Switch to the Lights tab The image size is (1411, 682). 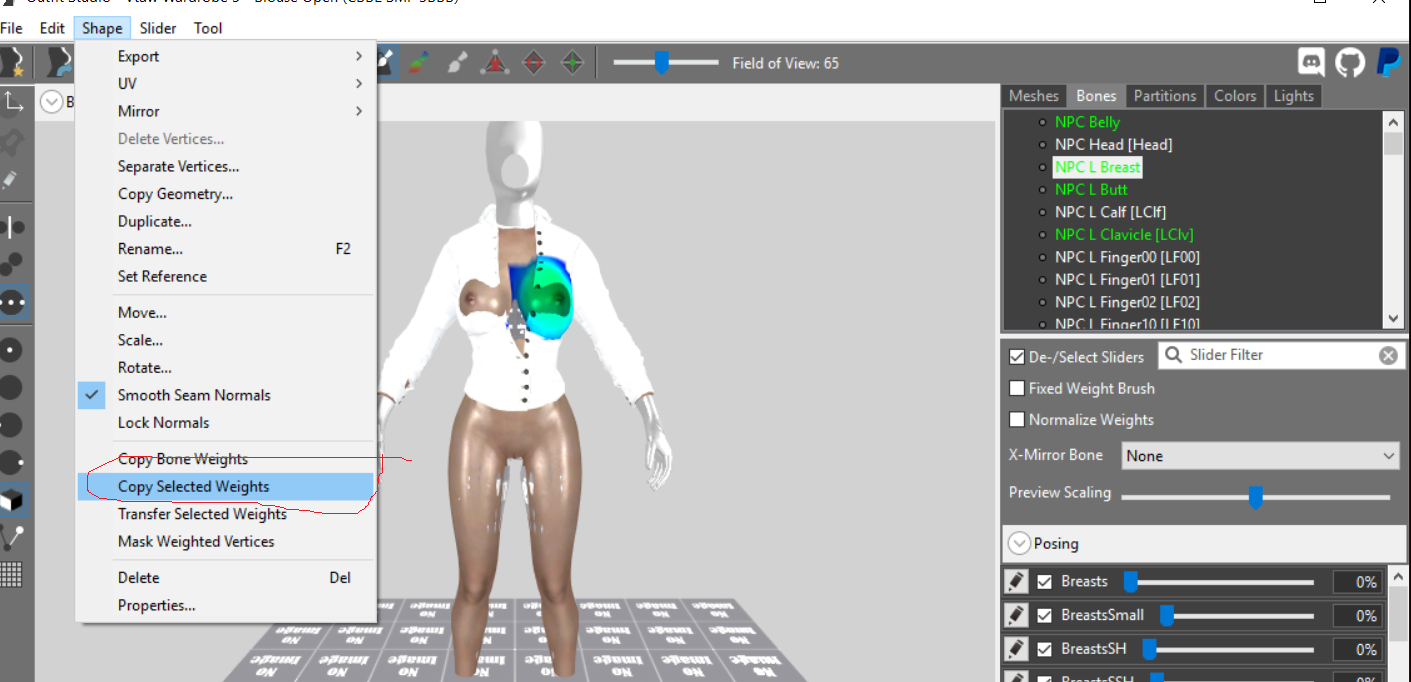point(1294,96)
